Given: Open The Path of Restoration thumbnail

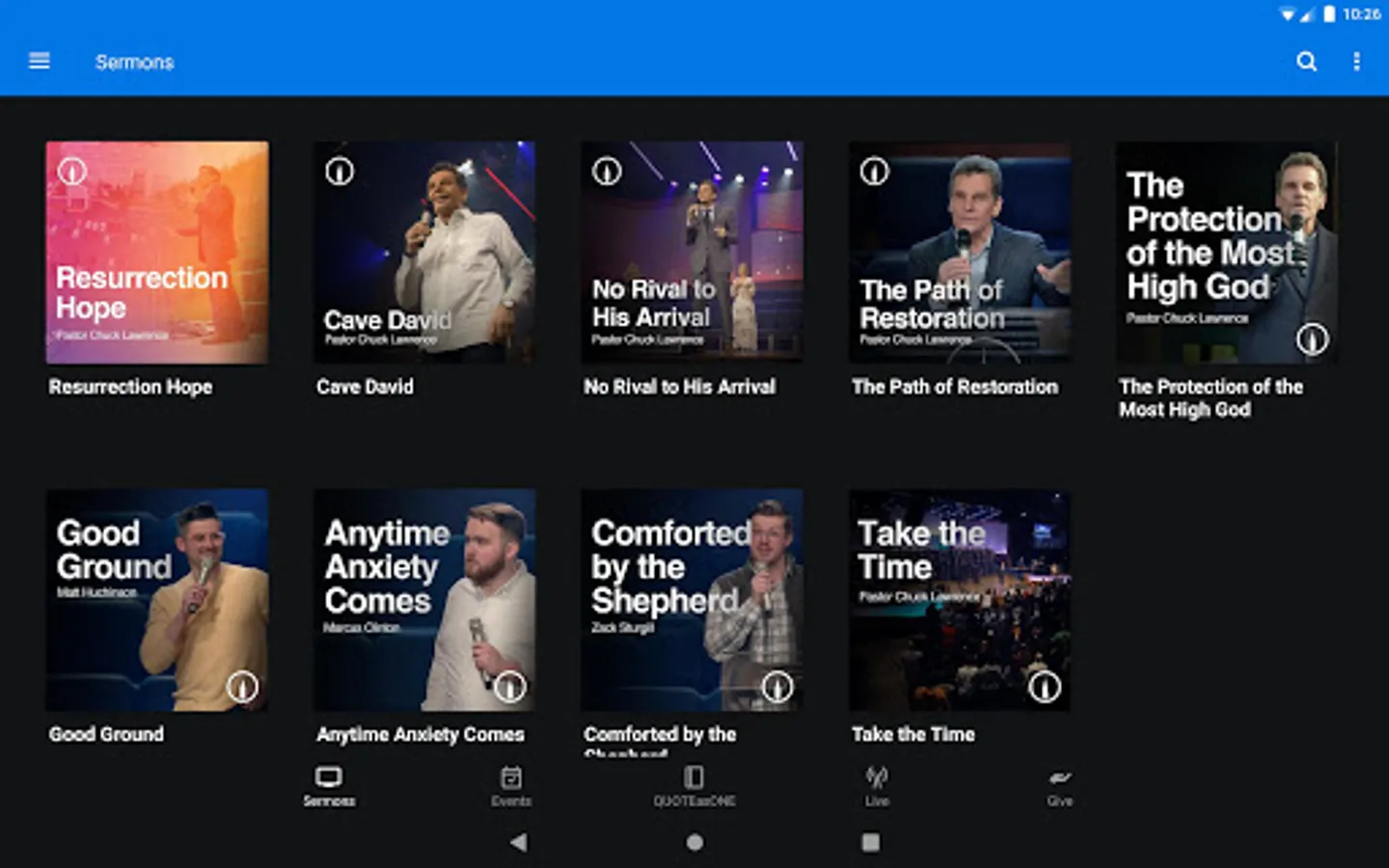Looking at the screenshot, I should point(960,253).
